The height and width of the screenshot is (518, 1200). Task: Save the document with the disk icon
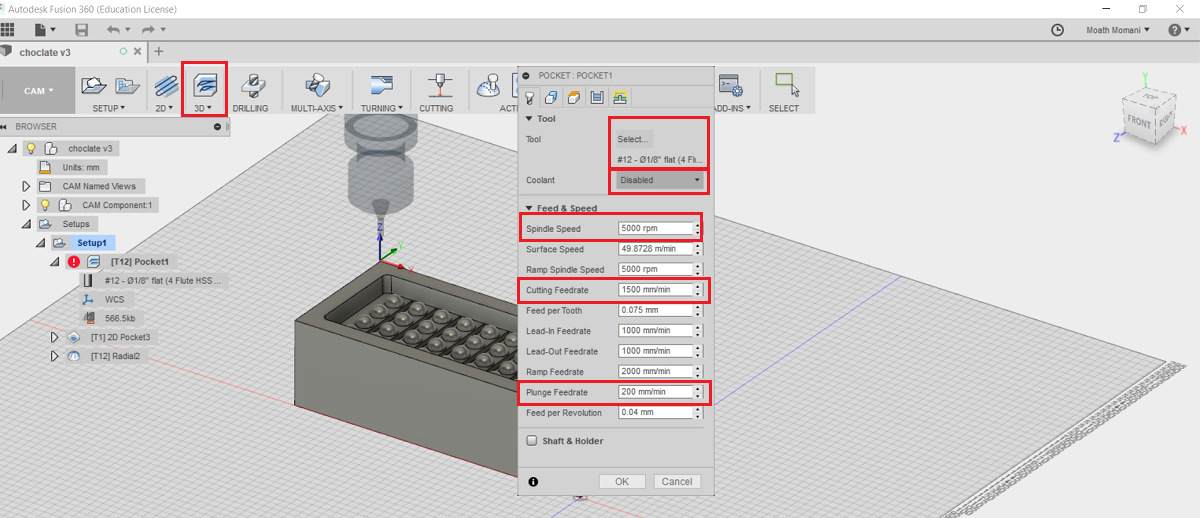[81, 30]
